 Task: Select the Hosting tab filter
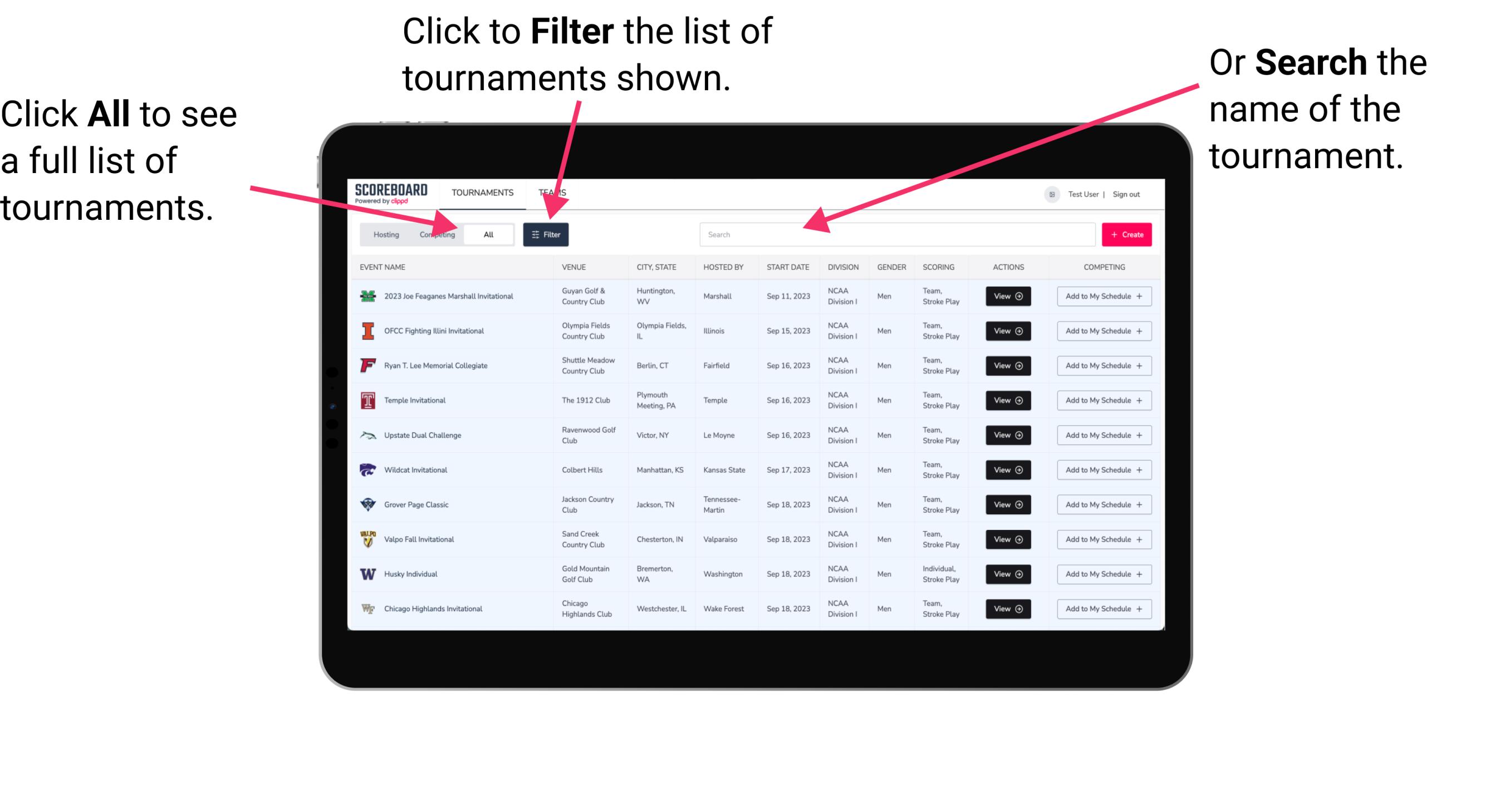(x=383, y=234)
